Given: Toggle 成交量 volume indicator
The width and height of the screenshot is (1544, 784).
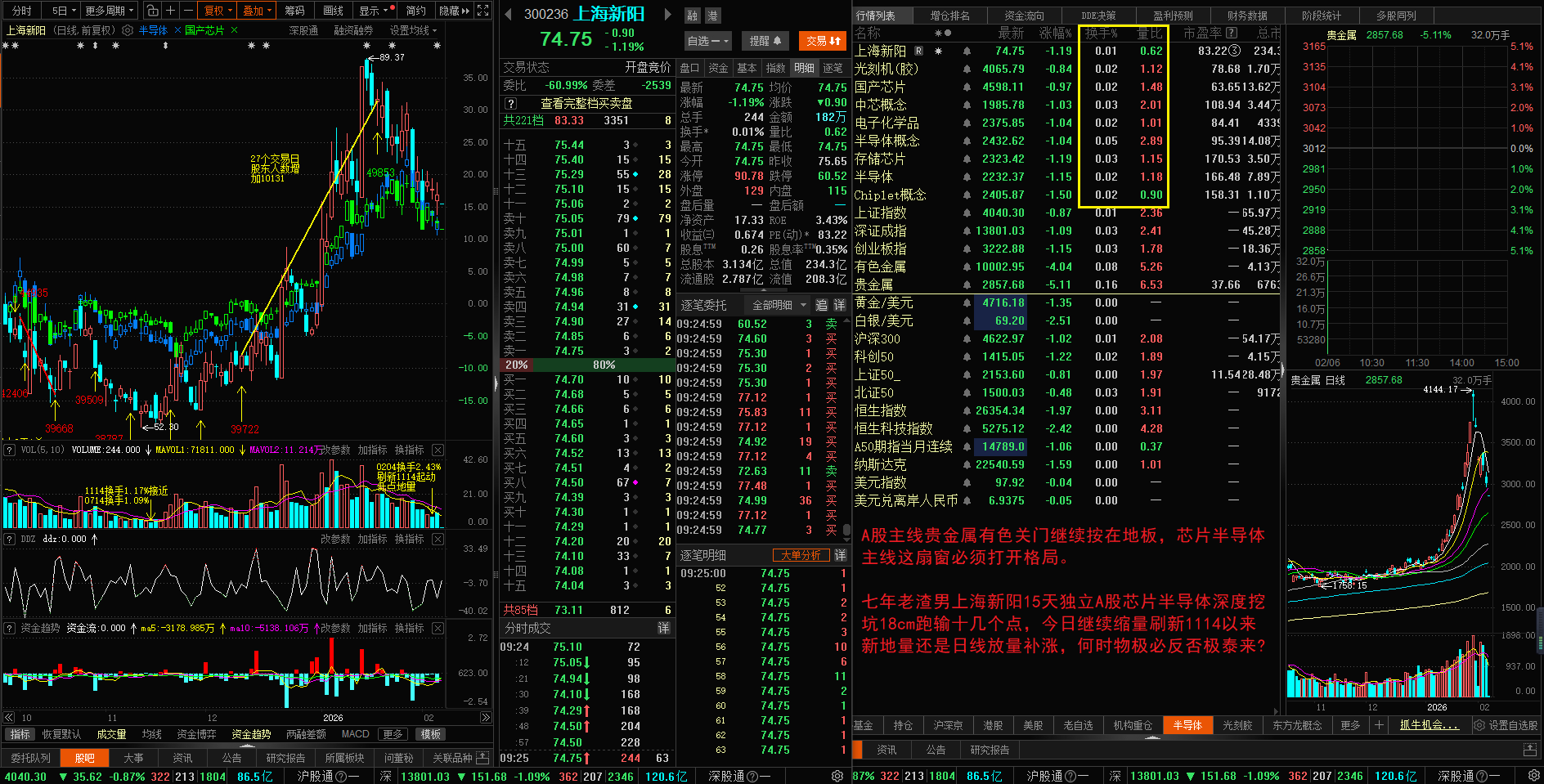Looking at the screenshot, I should point(111,734).
